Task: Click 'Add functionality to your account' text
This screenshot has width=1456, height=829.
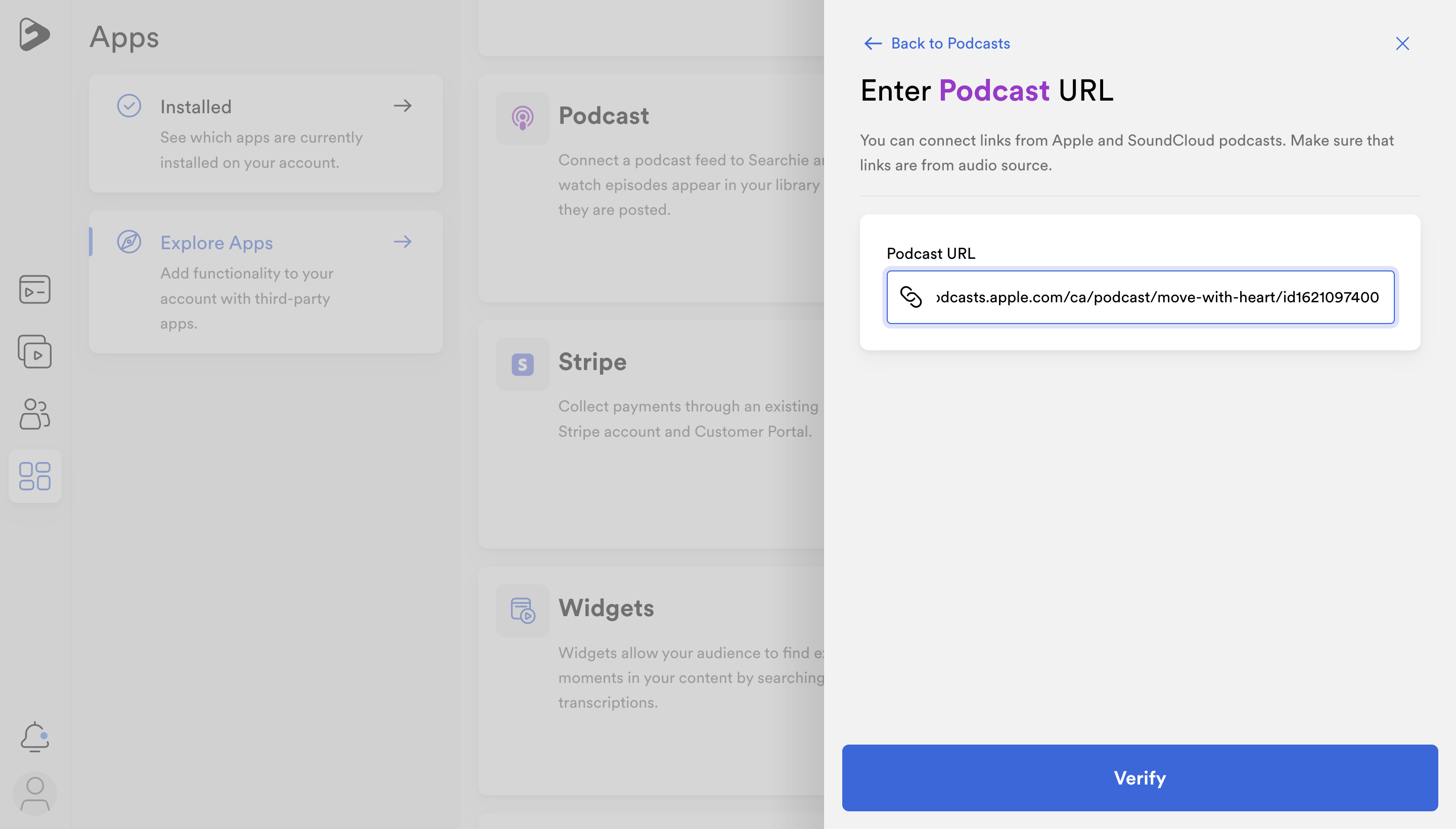Action: click(x=247, y=298)
